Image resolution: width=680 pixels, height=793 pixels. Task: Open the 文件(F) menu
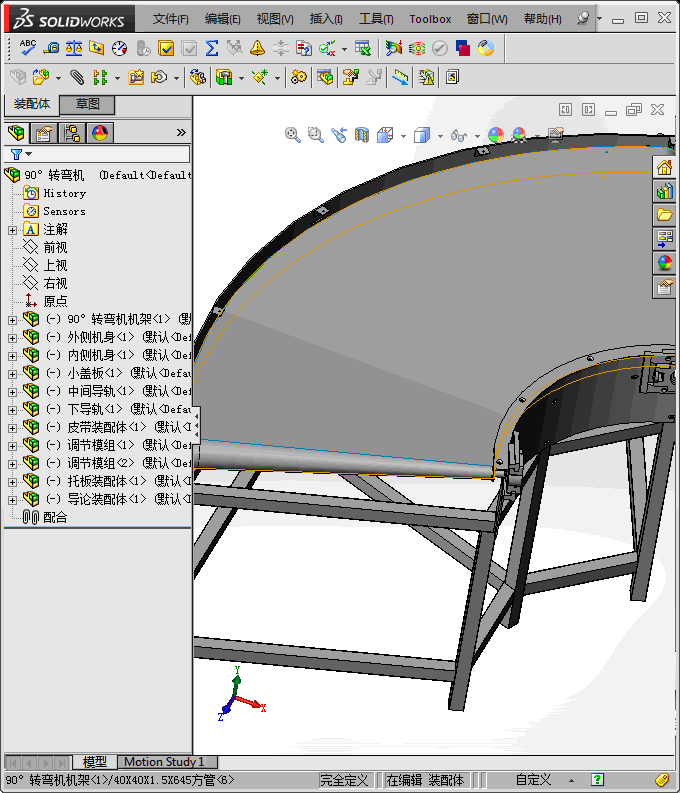click(x=170, y=19)
